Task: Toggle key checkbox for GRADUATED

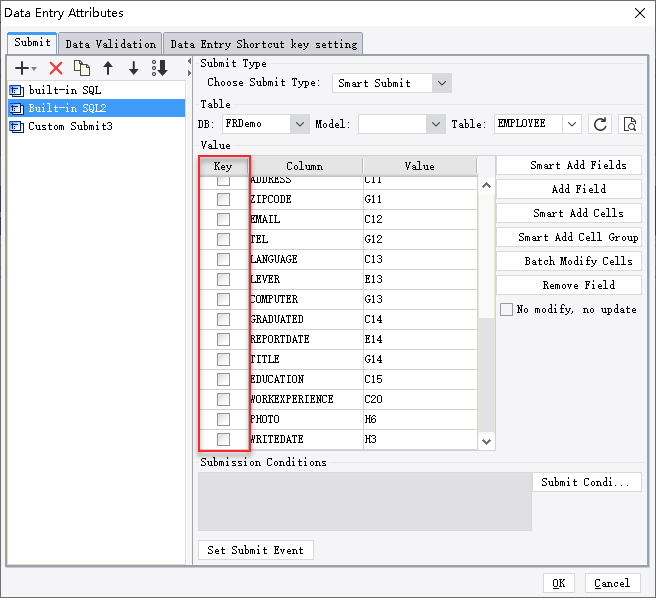Action: coord(223,319)
